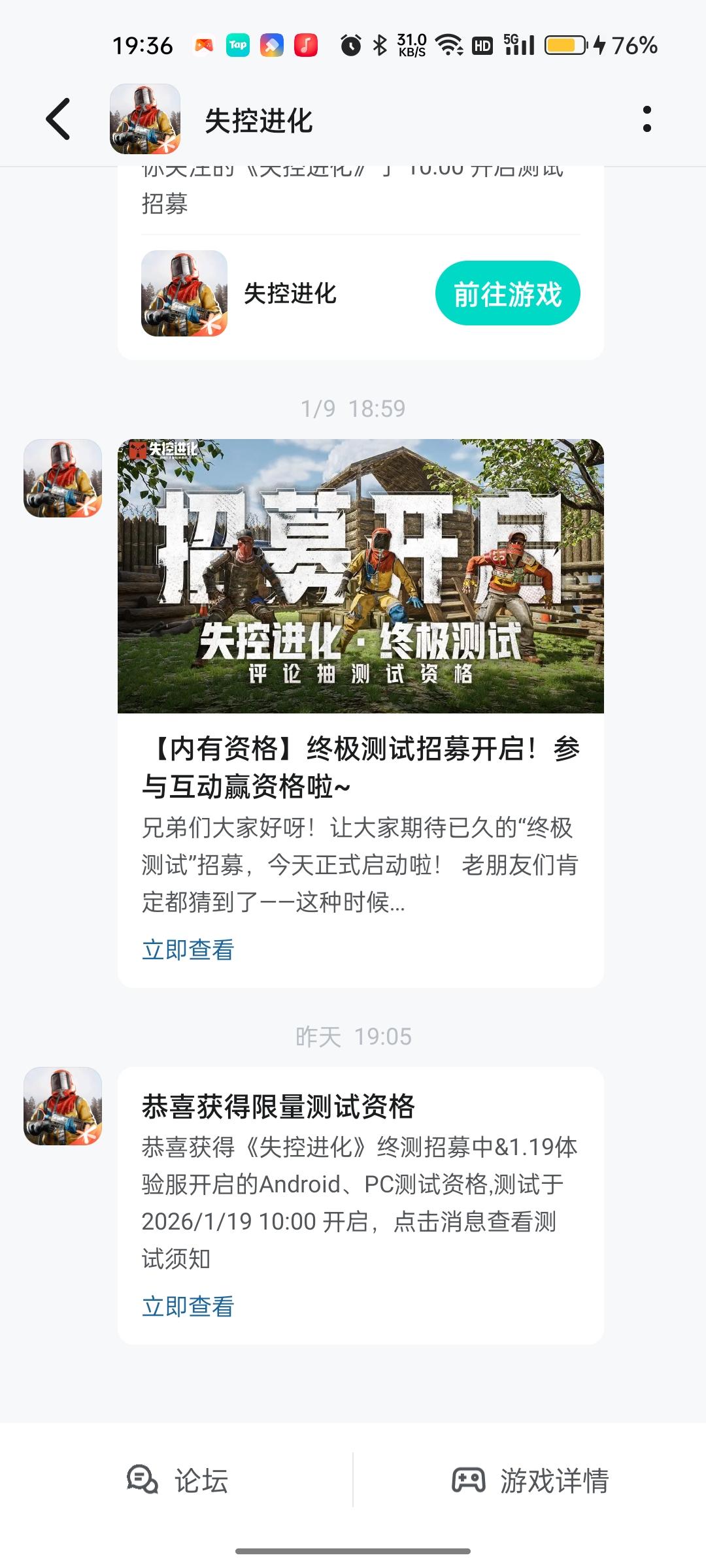
Task: Open the 【内有资格】终极测试招募开启 post title
Action: click(x=361, y=767)
